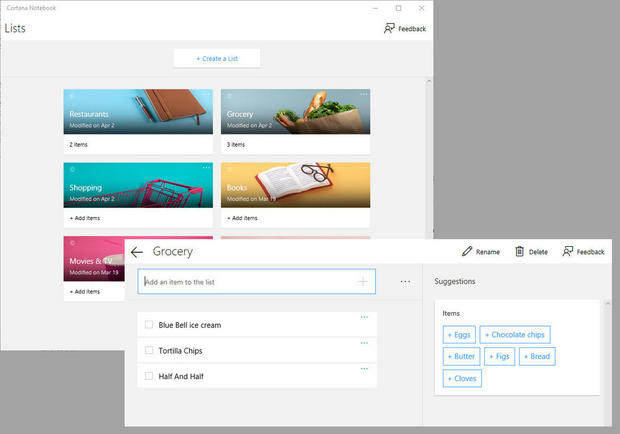Screen dimensions: 620x434
Task: Click the Lists window vertical scrollbar
Action: click(x=429, y=158)
